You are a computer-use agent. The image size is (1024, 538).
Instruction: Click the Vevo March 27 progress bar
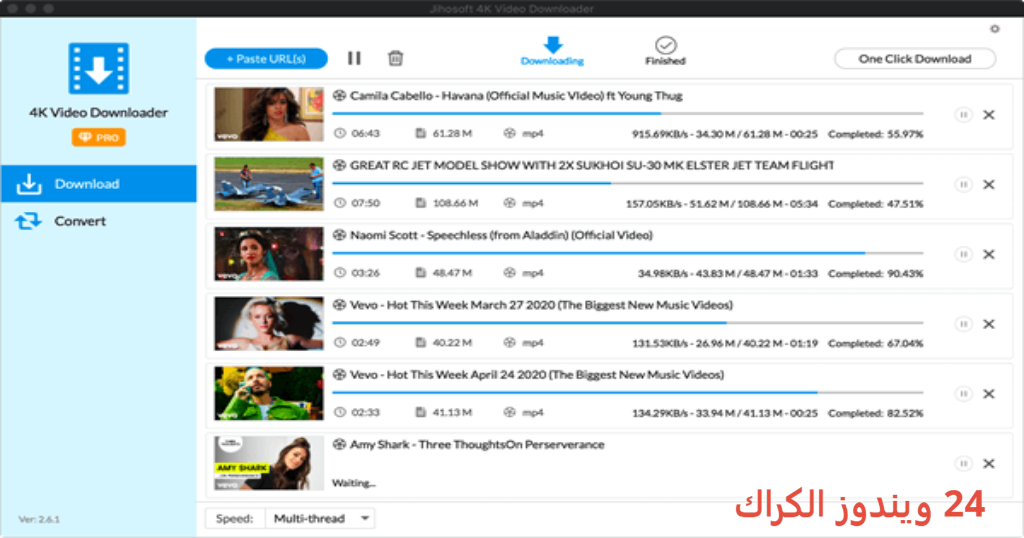tap(628, 323)
